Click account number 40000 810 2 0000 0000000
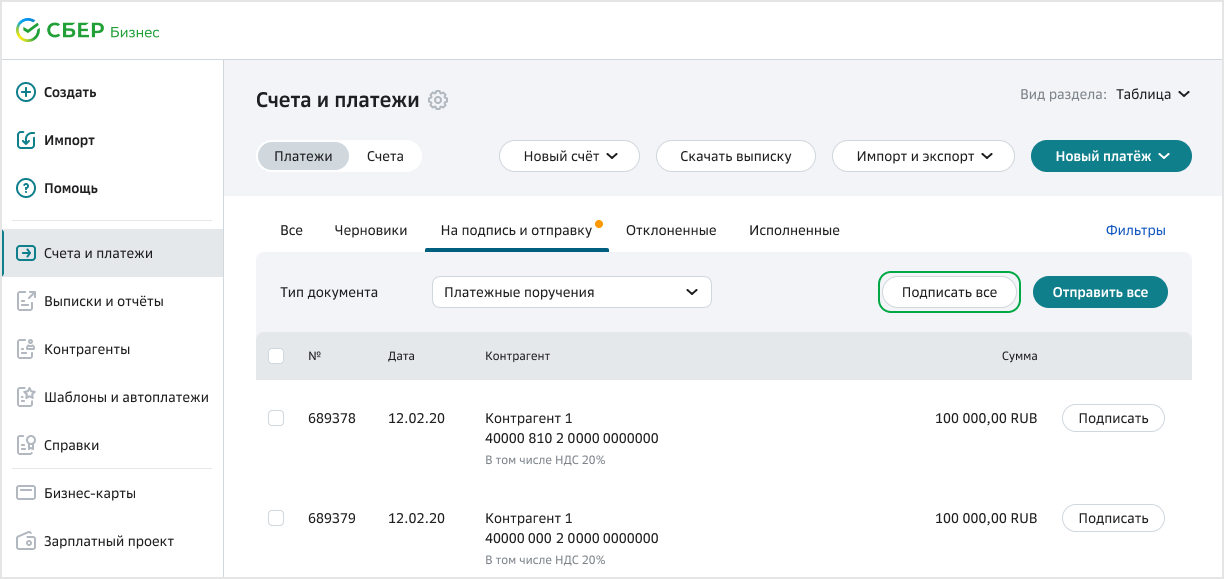 (x=571, y=438)
